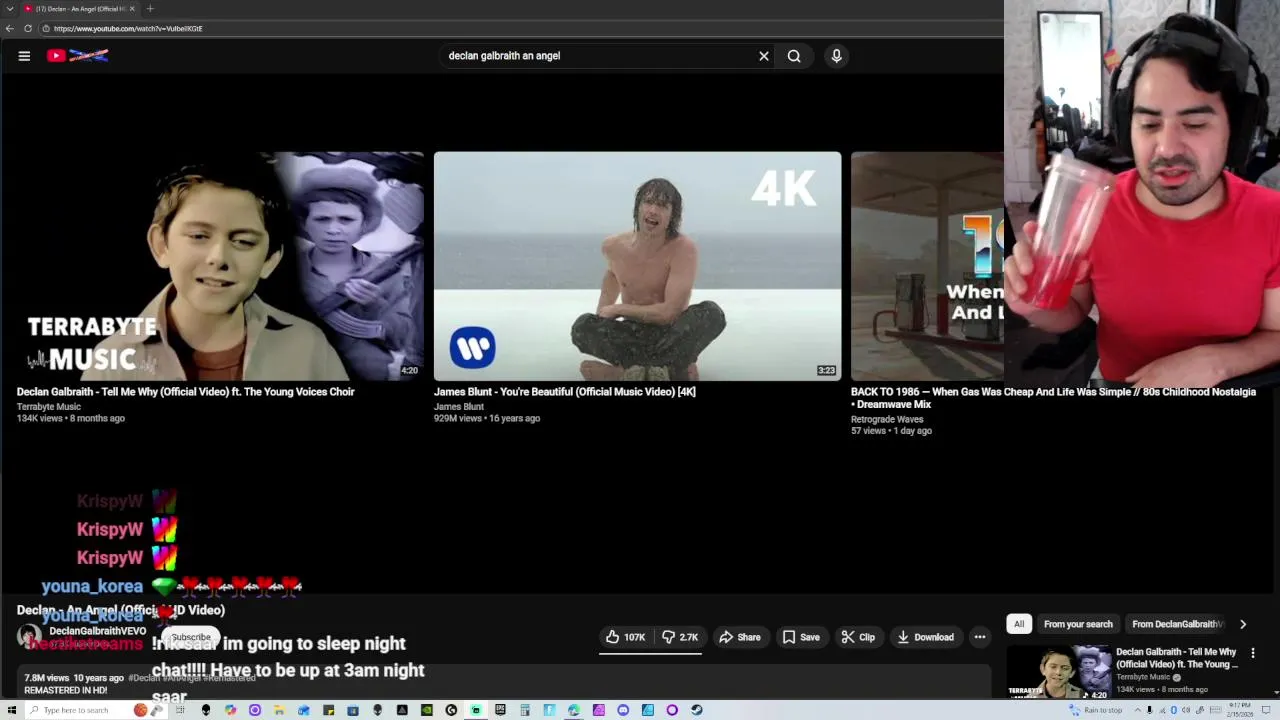Visit the James Blunt channel link
Image resolution: width=1280 pixels, height=720 pixels.
point(459,407)
